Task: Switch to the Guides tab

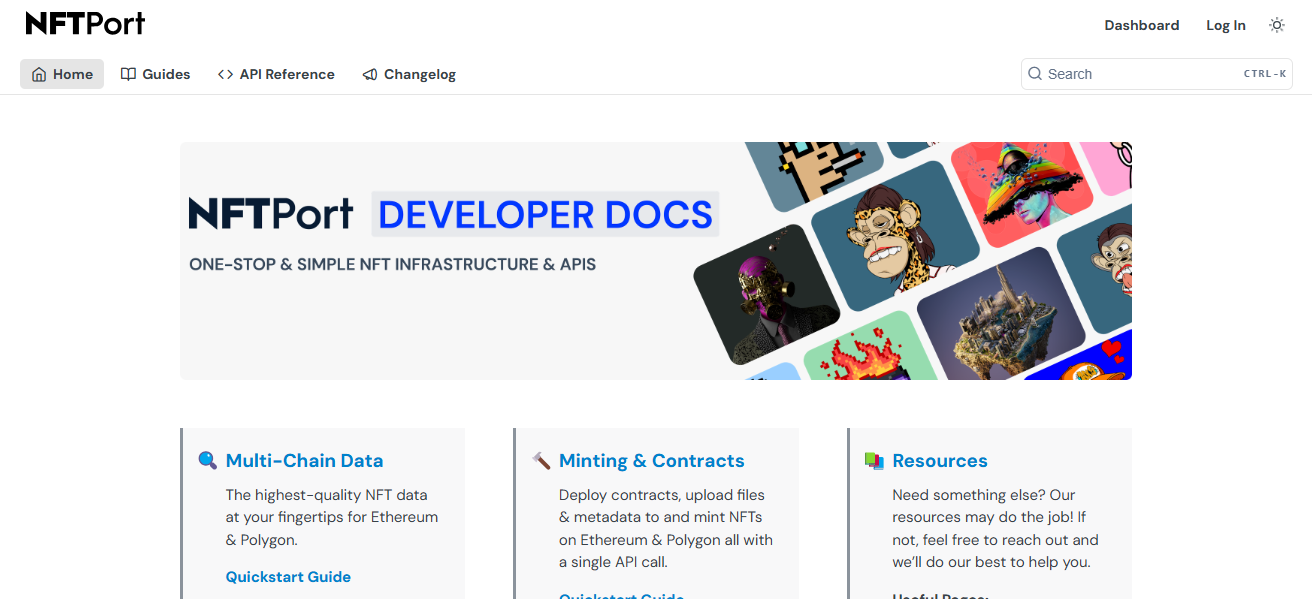Action: pos(155,74)
